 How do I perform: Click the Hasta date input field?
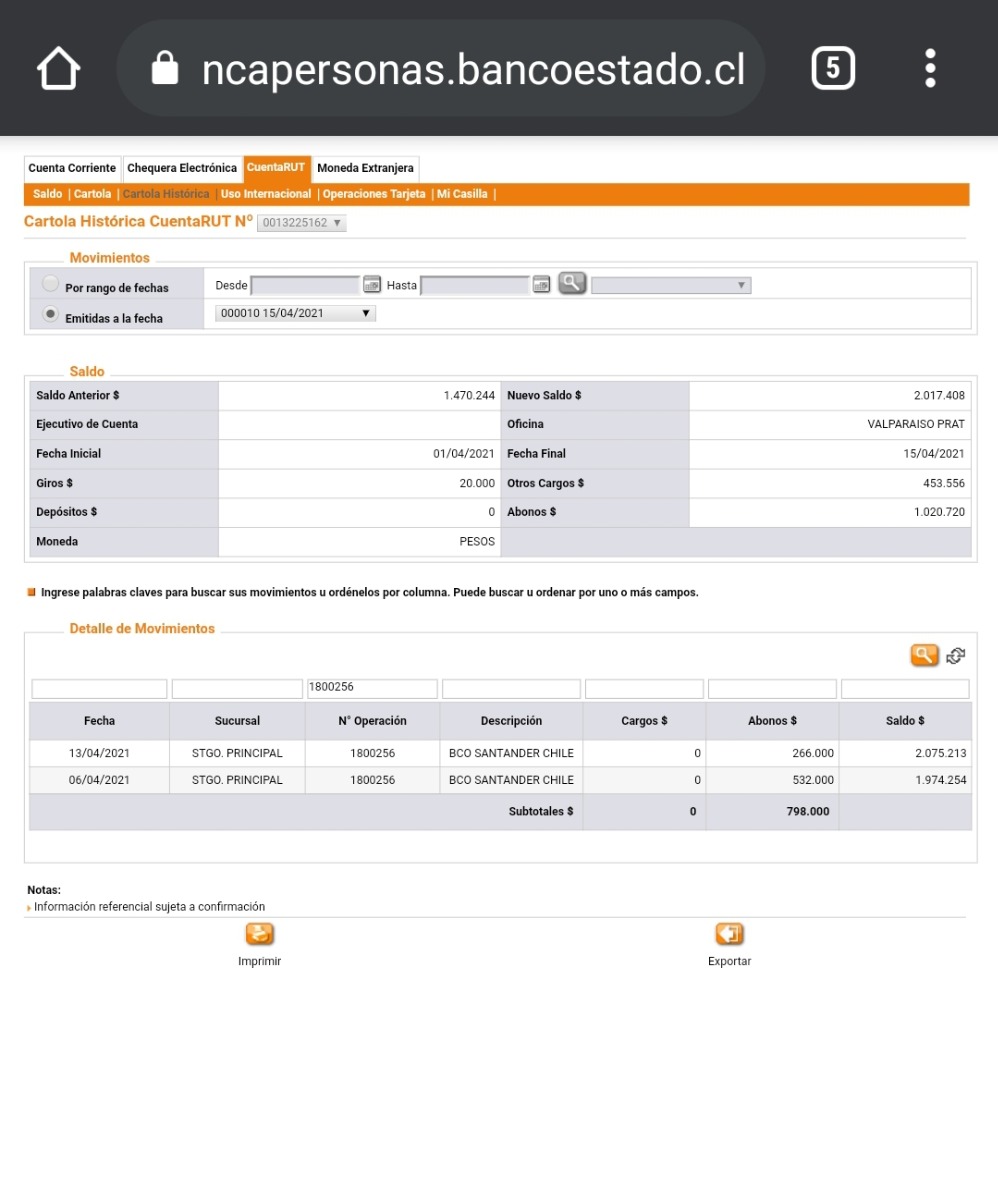pos(475,285)
